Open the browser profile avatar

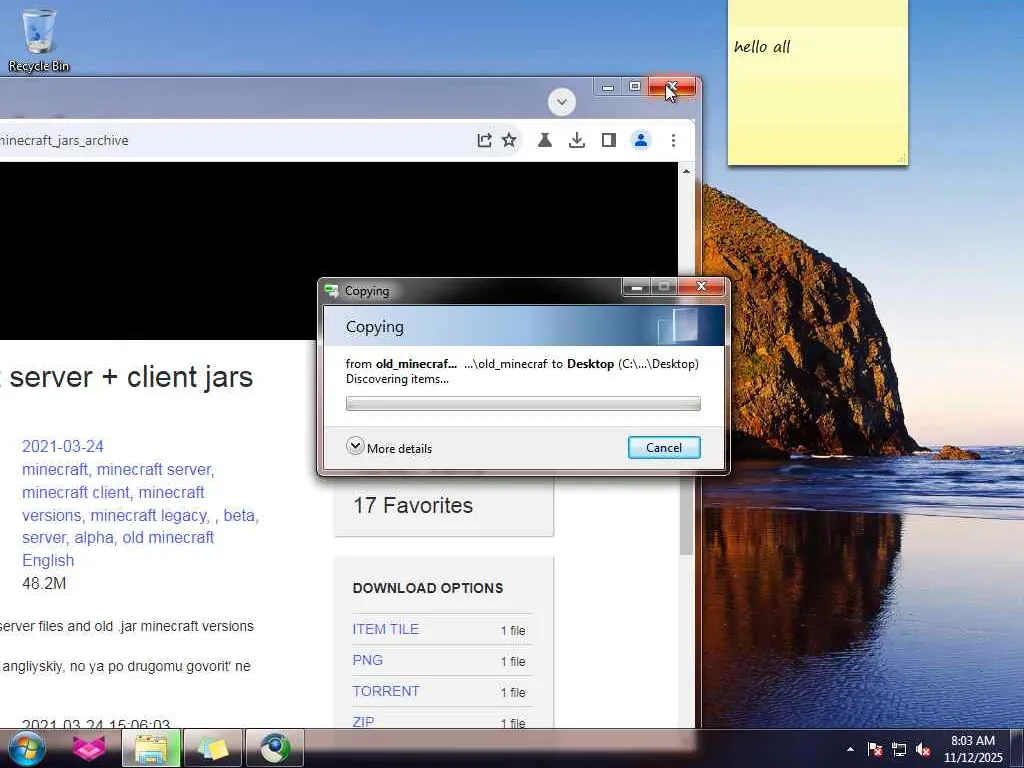[x=641, y=140]
